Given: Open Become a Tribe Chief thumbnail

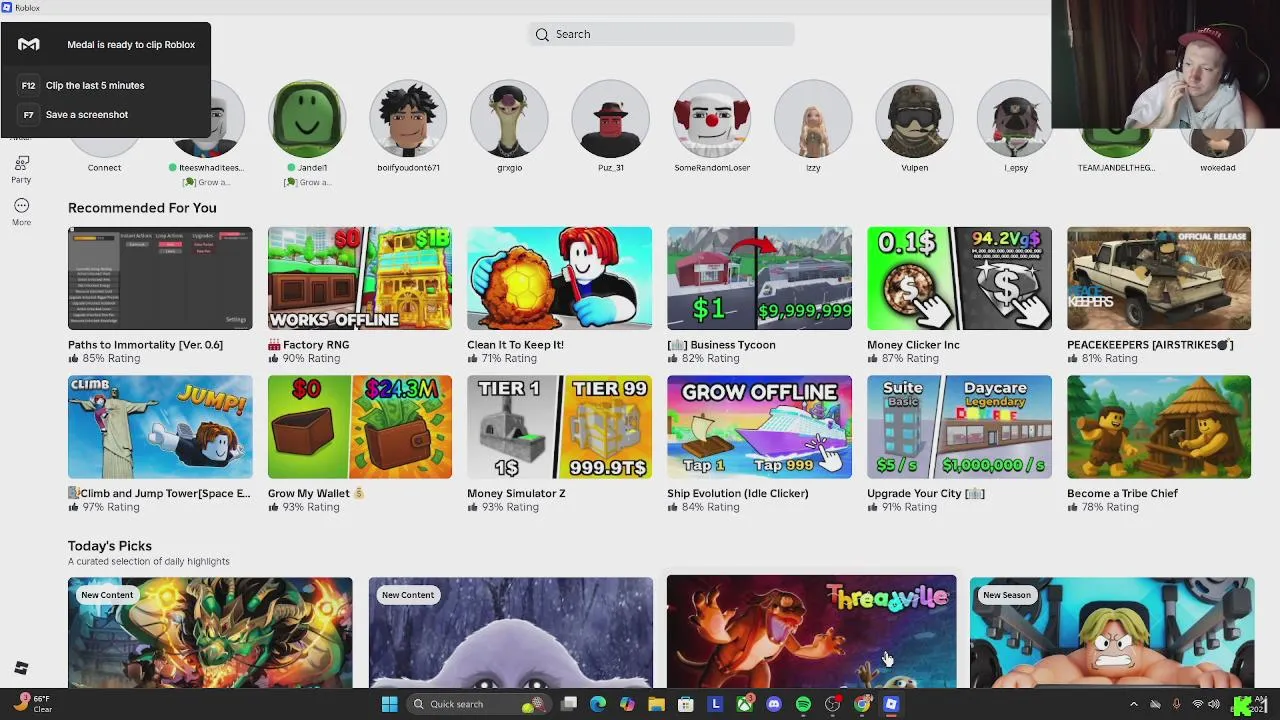Looking at the screenshot, I should (x=1159, y=427).
